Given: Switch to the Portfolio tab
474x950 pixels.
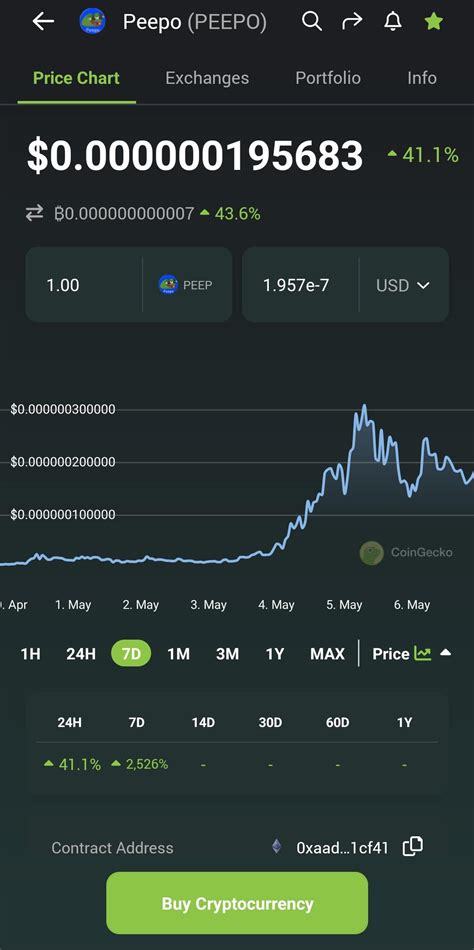Looking at the screenshot, I should (x=328, y=78).
